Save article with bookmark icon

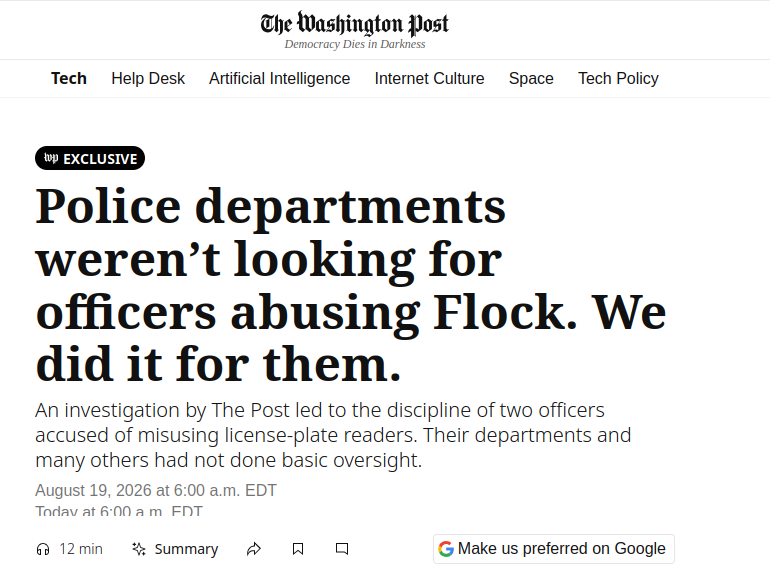(298, 549)
